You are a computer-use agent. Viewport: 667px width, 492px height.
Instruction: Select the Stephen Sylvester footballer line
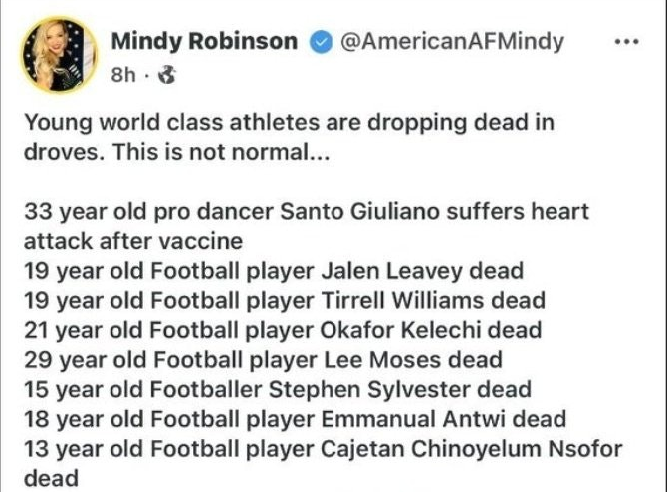pos(279,390)
